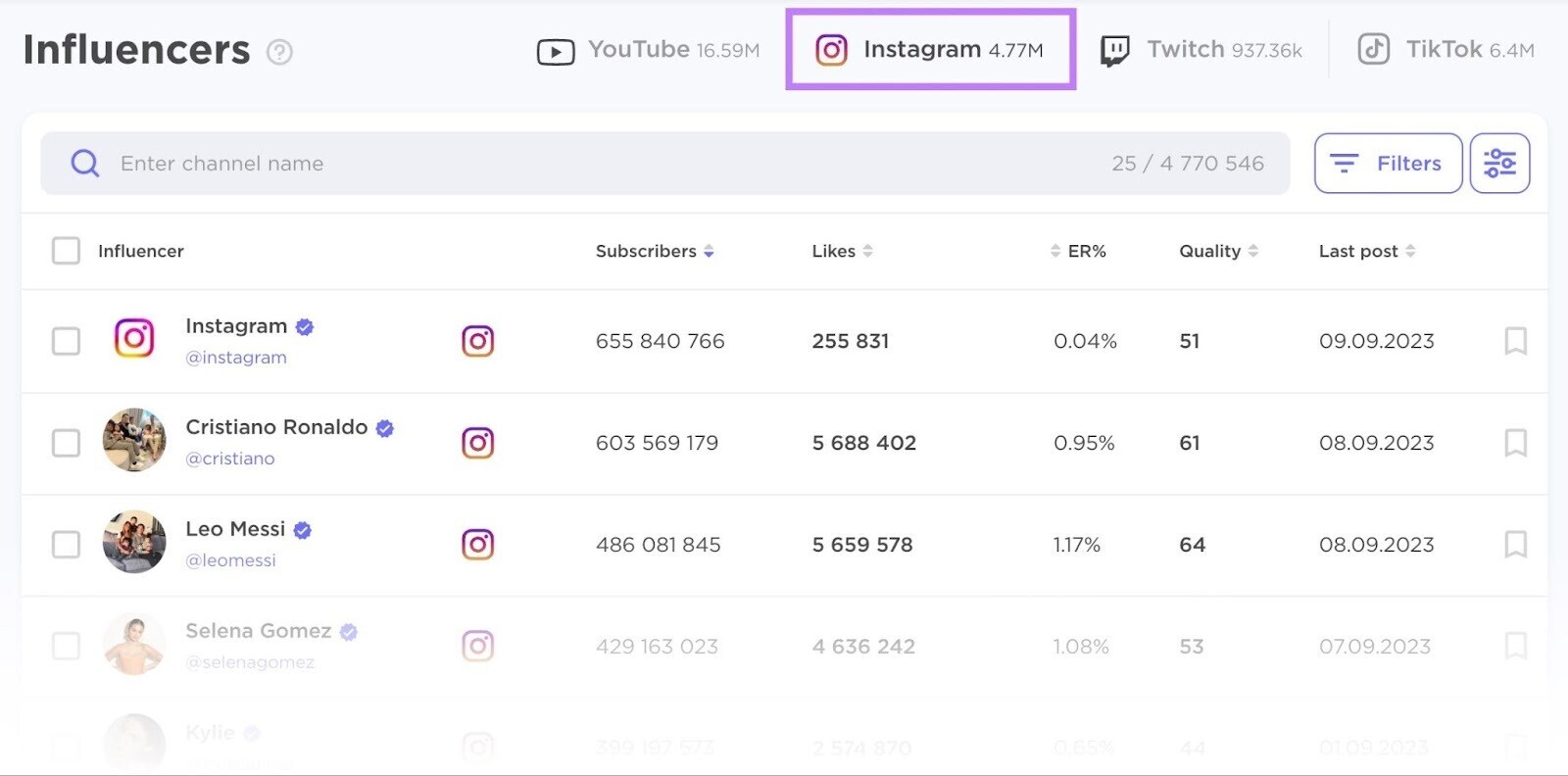Sort table by Last post column
The width and height of the screenshot is (1568, 776).
click(x=1367, y=251)
